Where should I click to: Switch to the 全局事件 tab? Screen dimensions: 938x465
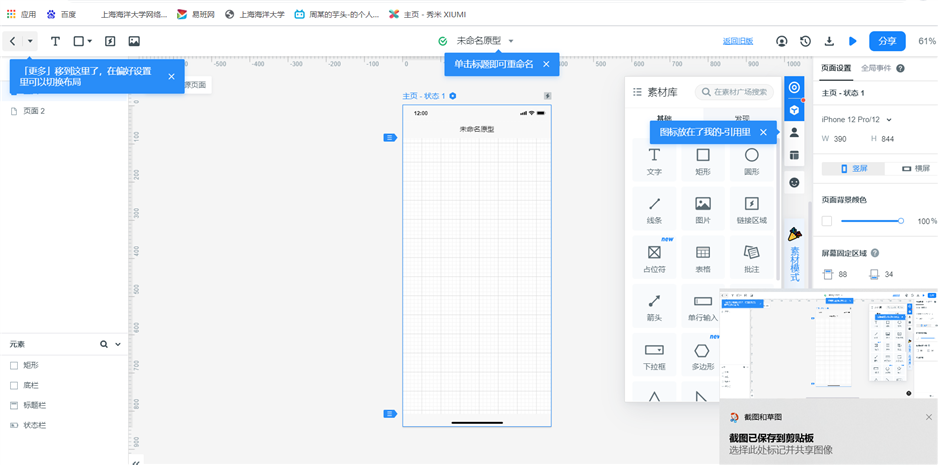tap(876, 68)
